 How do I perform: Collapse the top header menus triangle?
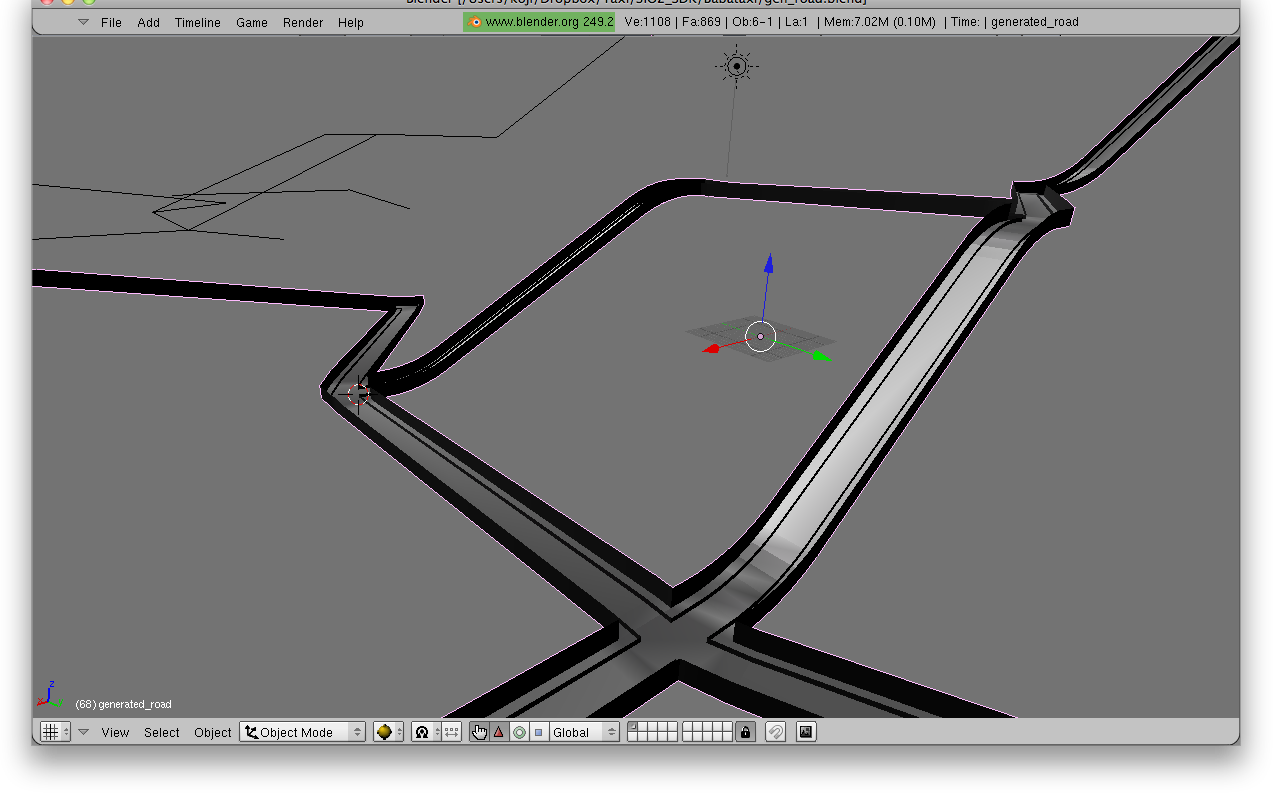pos(83,22)
